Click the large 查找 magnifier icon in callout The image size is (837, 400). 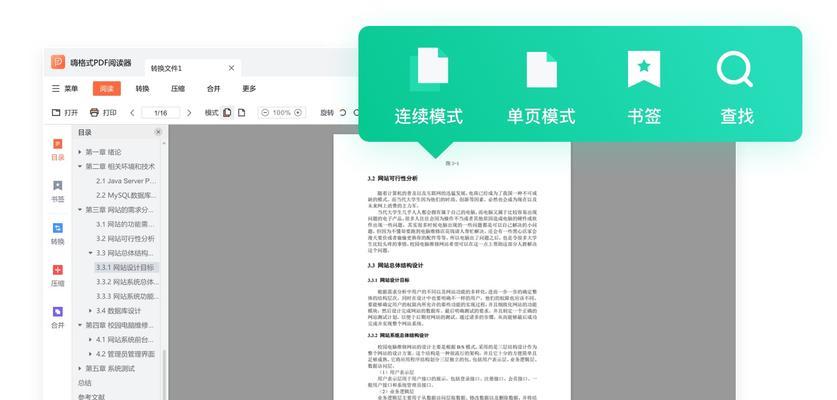(736, 69)
